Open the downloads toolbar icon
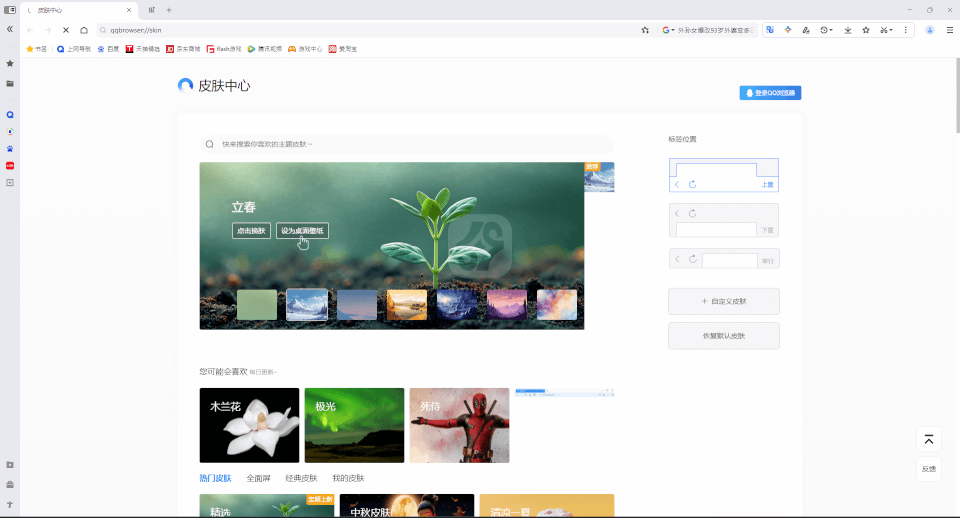 (x=848, y=30)
